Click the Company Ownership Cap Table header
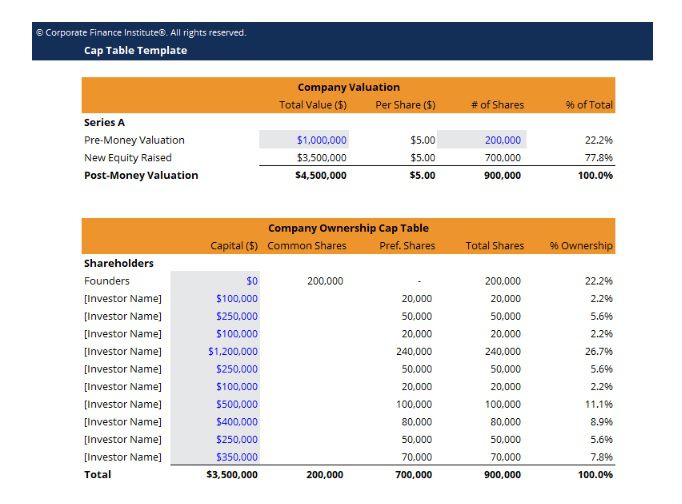Viewport: 682px width, 504px height. 348,228
